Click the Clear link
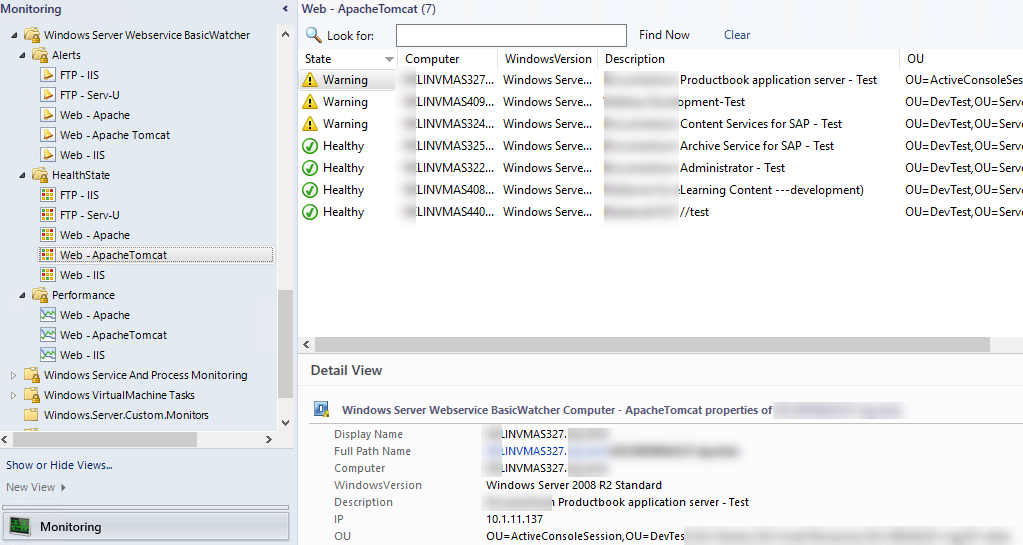 (x=737, y=35)
